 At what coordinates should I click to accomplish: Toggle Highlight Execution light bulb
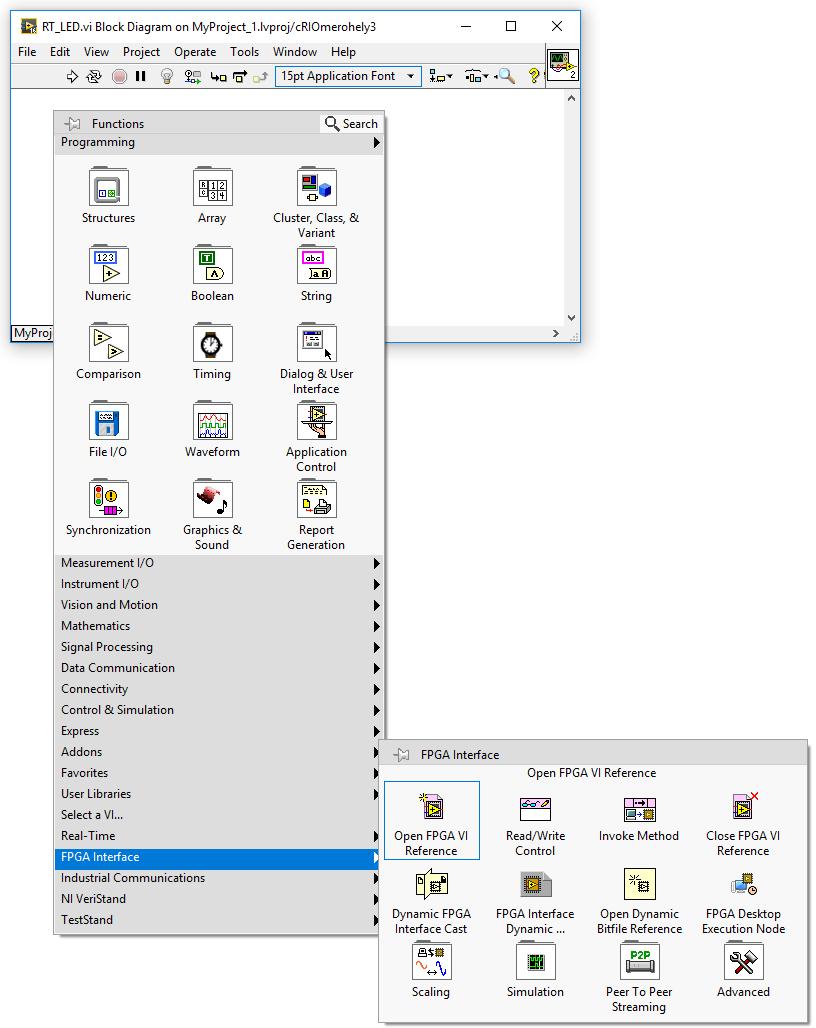click(x=167, y=77)
